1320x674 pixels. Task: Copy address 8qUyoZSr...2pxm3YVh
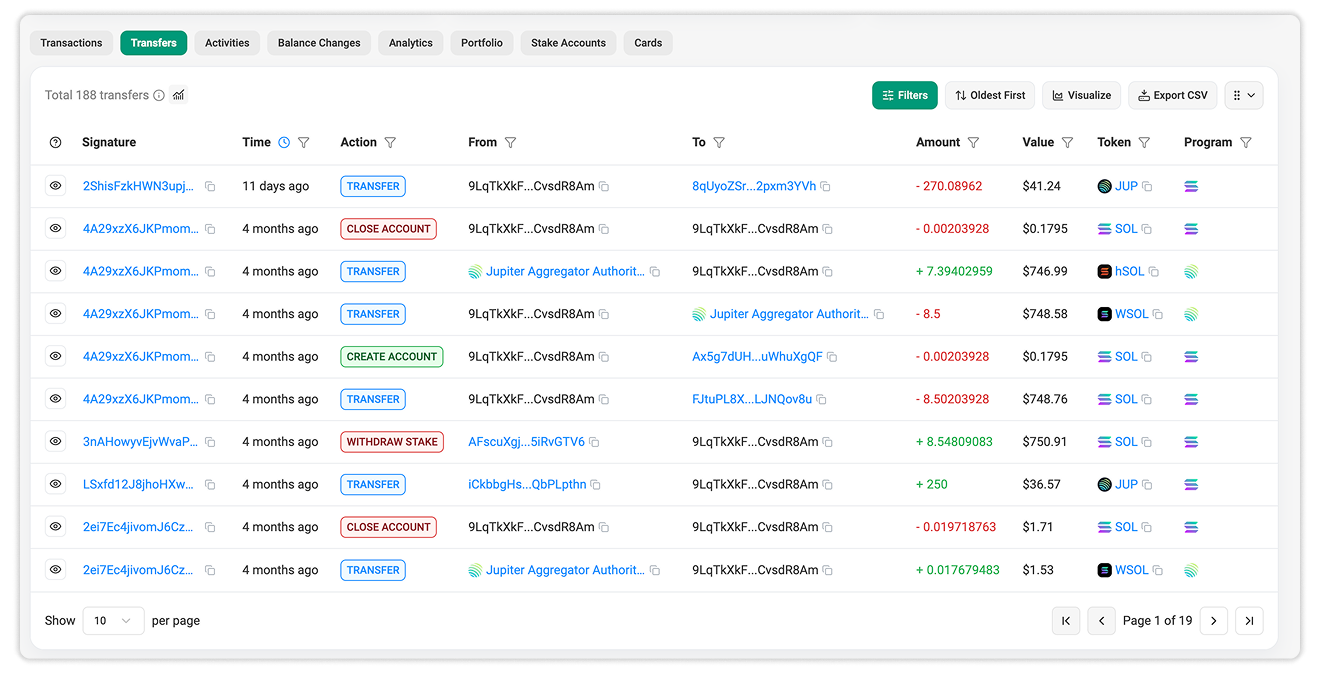[x=826, y=187]
